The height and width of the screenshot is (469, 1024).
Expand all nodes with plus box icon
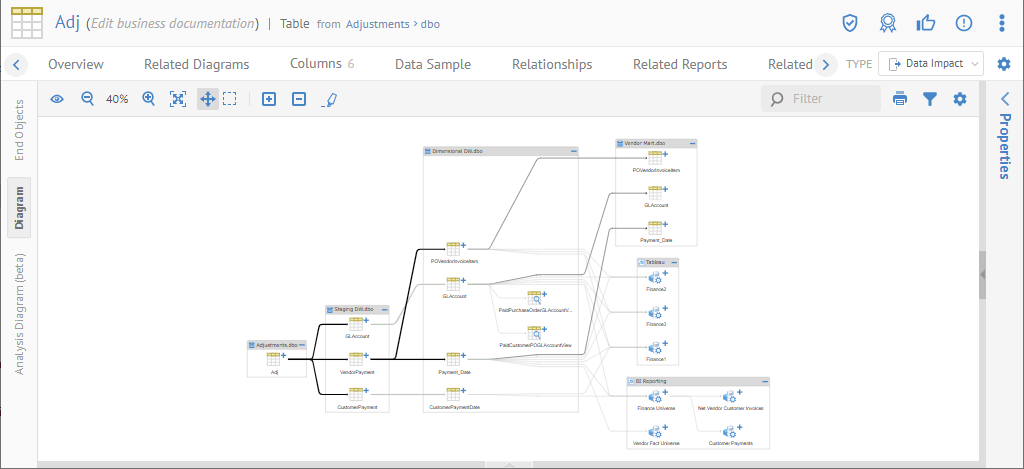(268, 99)
